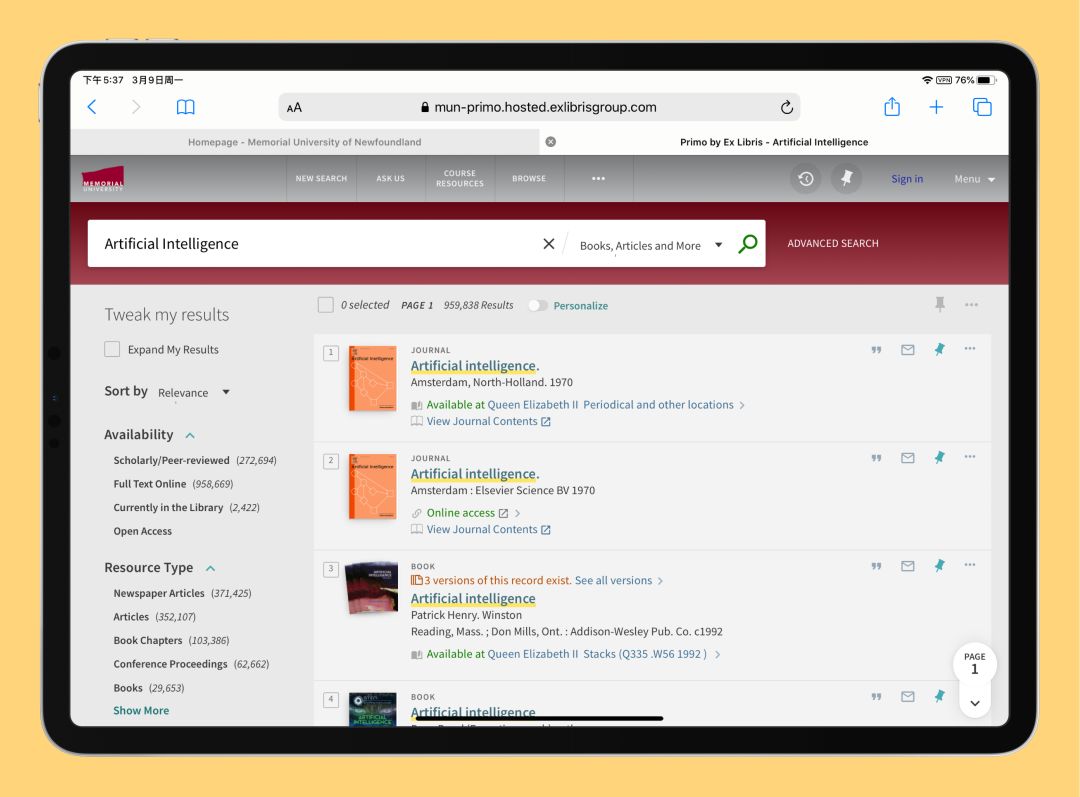Open more actions for result 2
Image resolution: width=1080 pixels, height=797 pixels.
tap(970, 457)
